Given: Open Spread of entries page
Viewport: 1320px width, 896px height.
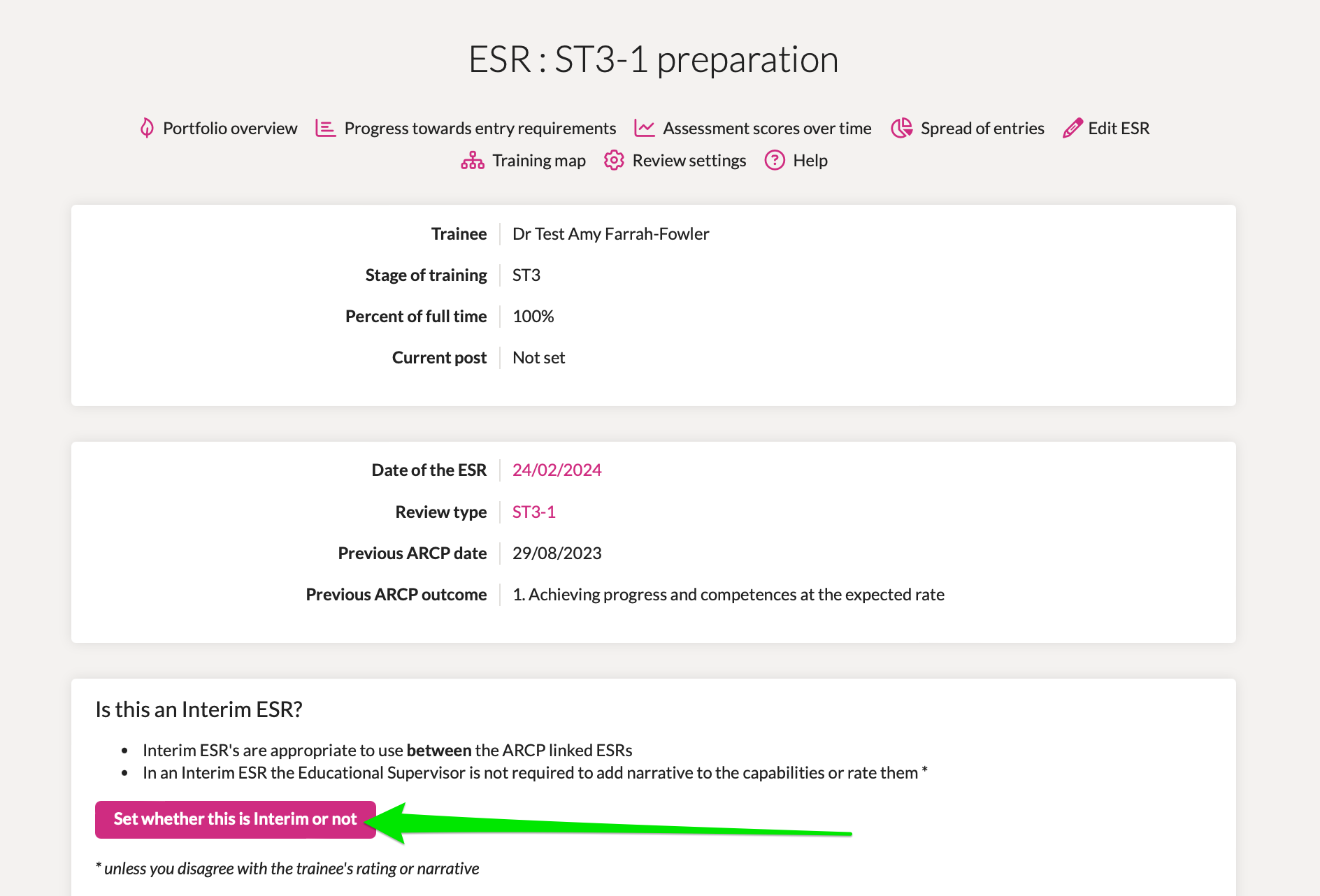Looking at the screenshot, I should pyautogui.click(x=982, y=128).
